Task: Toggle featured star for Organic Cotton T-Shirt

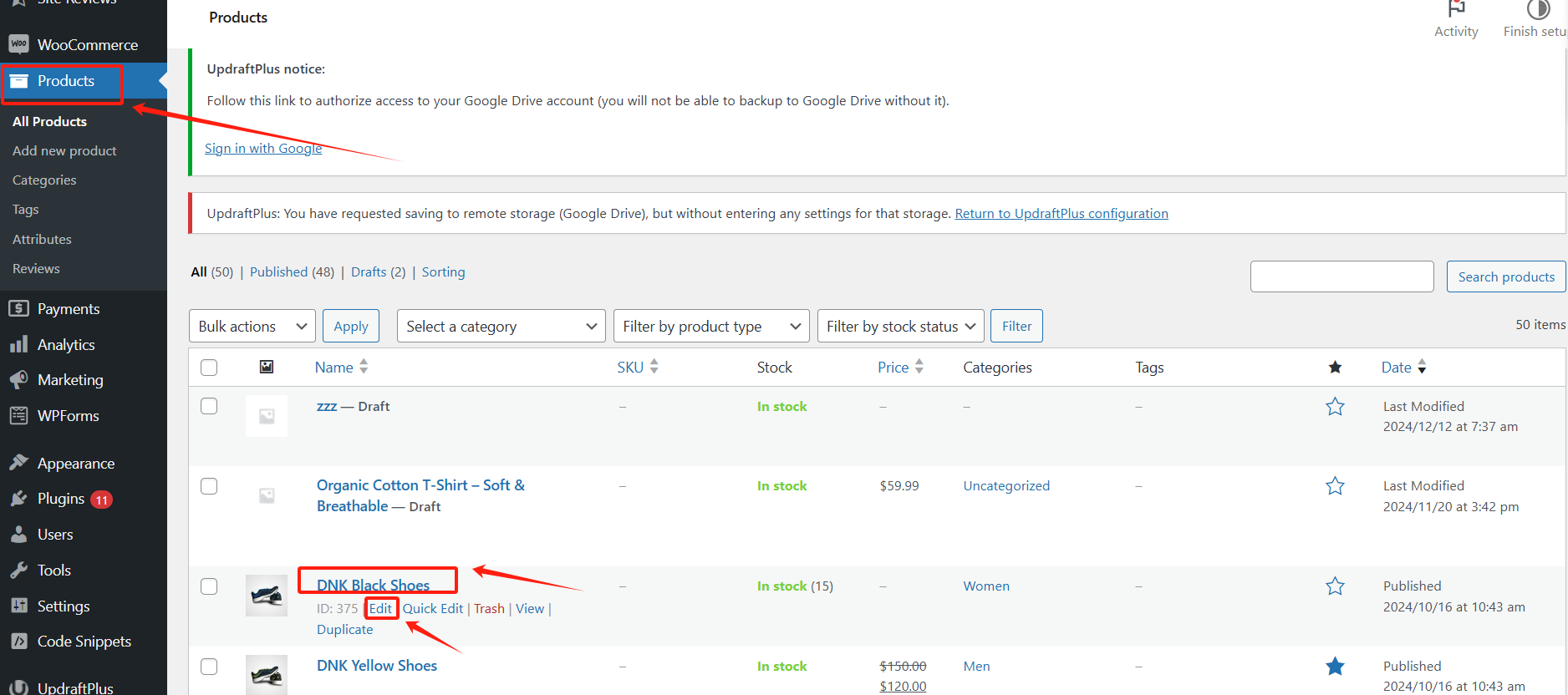Action: click(1335, 486)
